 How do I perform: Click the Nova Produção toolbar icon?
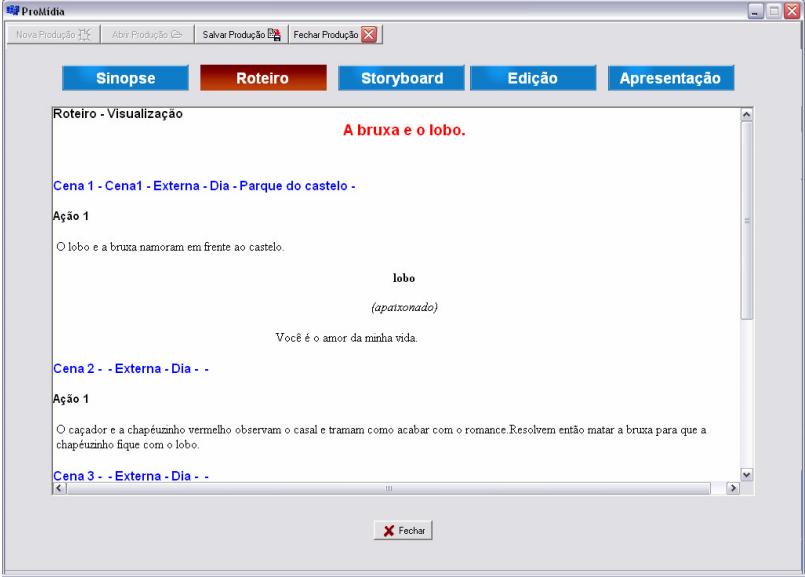click(85, 35)
